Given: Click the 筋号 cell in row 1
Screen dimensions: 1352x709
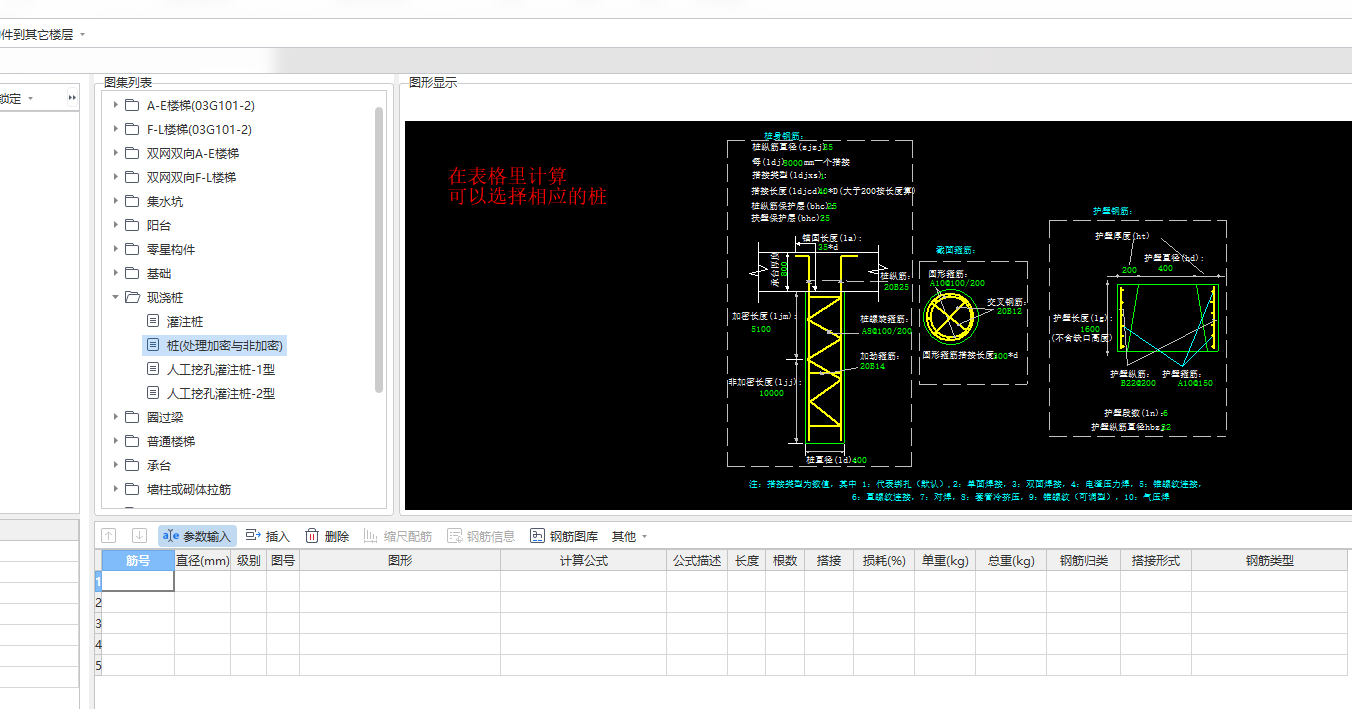Looking at the screenshot, I should point(138,581).
